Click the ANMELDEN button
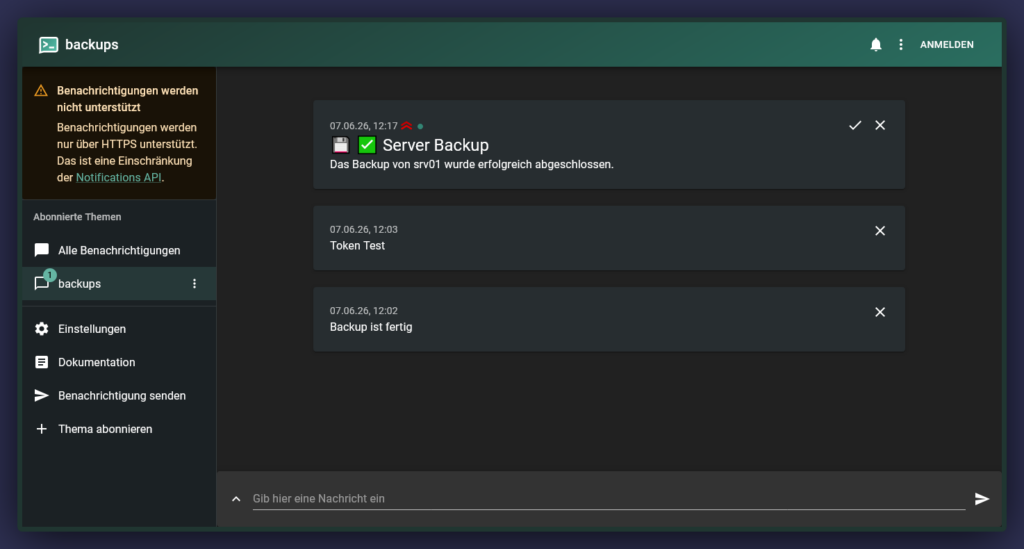This screenshot has height=549, width=1024. point(946,44)
